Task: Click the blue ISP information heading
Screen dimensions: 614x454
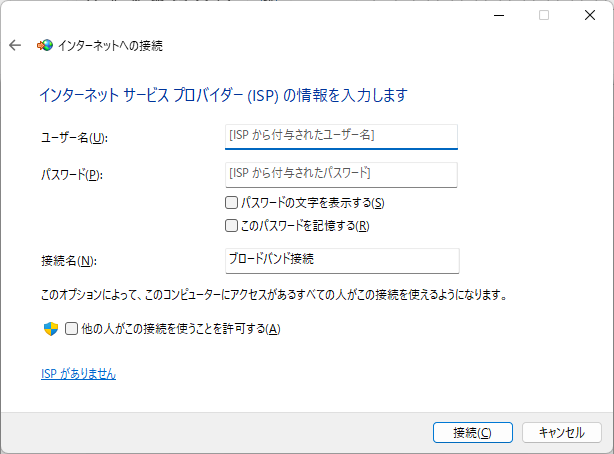Action: coord(223,95)
